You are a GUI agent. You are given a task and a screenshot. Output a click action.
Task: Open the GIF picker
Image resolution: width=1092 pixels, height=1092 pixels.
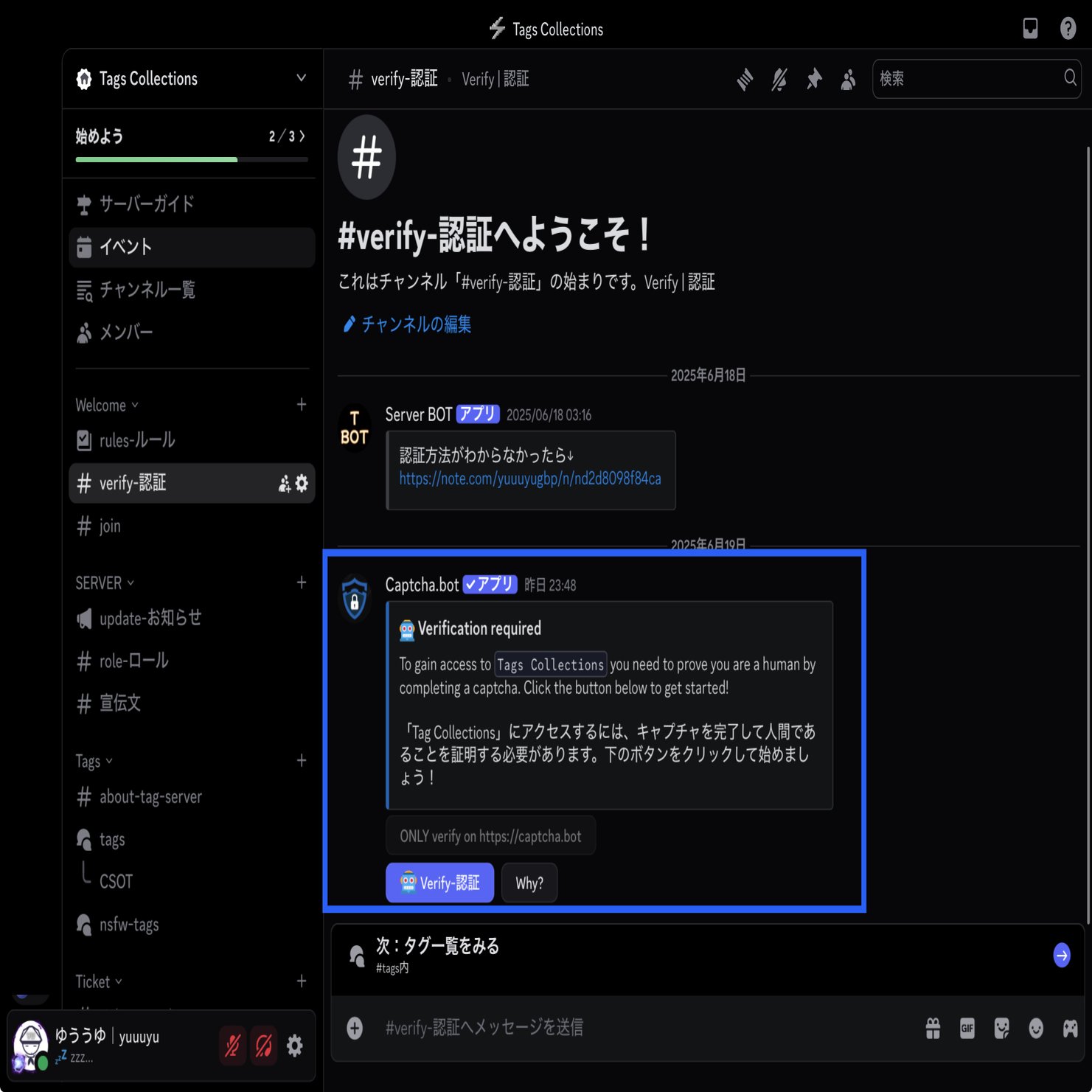(x=967, y=1028)
